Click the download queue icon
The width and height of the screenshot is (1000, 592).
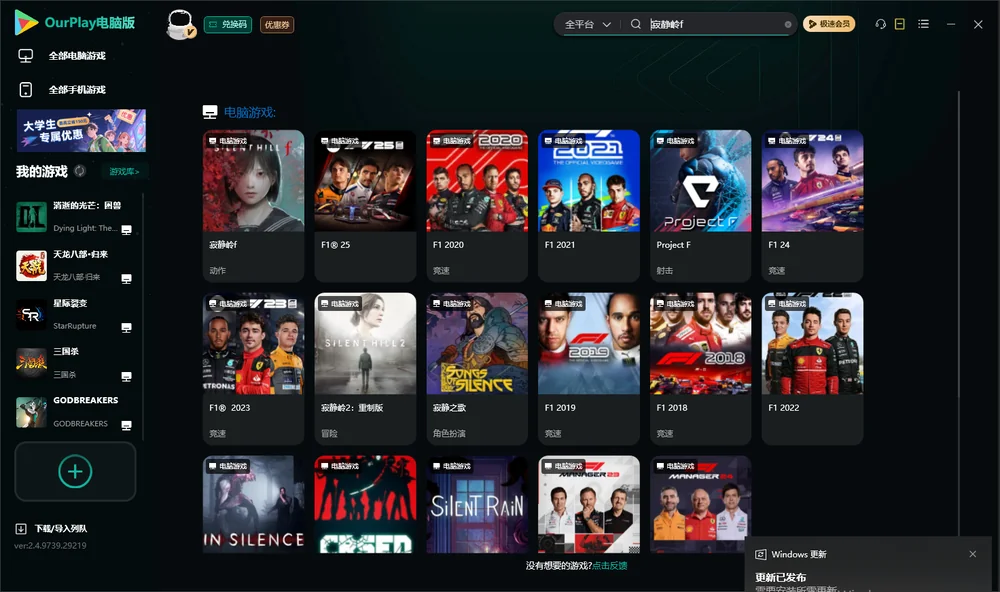click(21, 529)
